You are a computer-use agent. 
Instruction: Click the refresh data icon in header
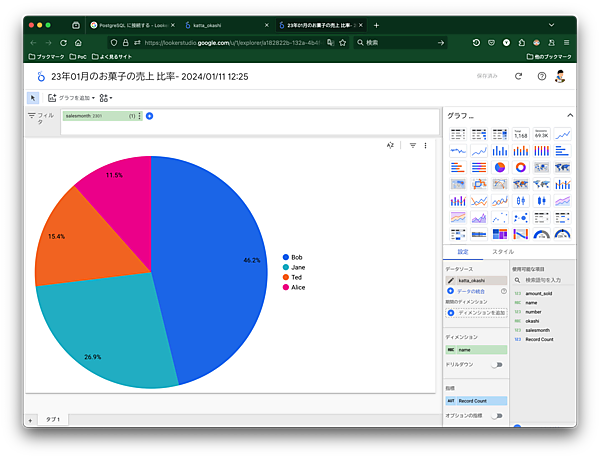pos(519,75)
